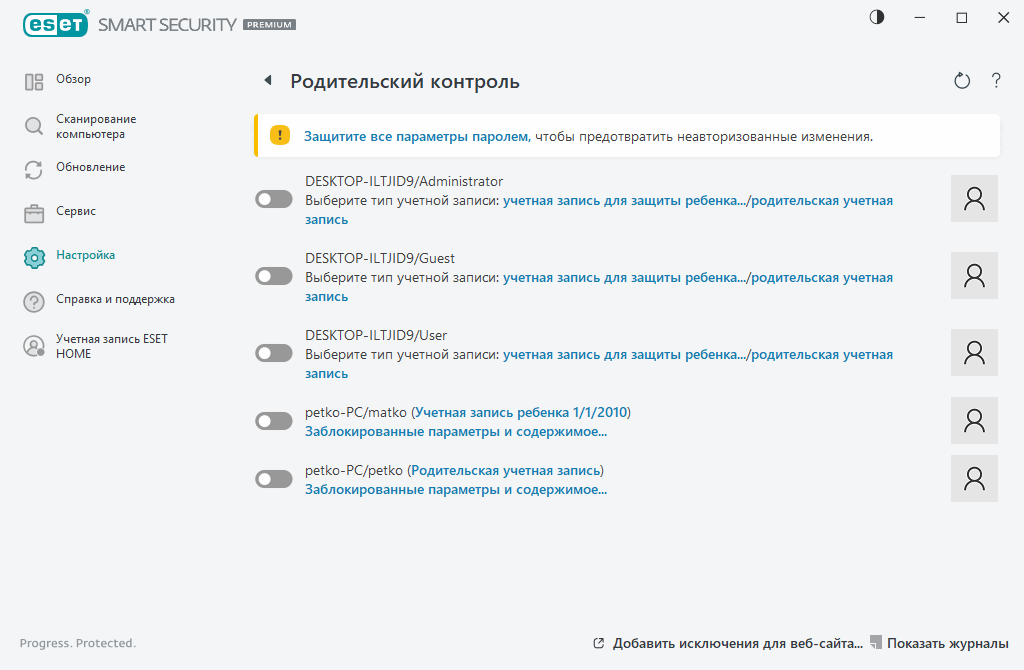Open settings for petko-PC/petko via profile icon
Viewport: 1024px width, 670px height.
pyautogui.click(x=973, y=477)
